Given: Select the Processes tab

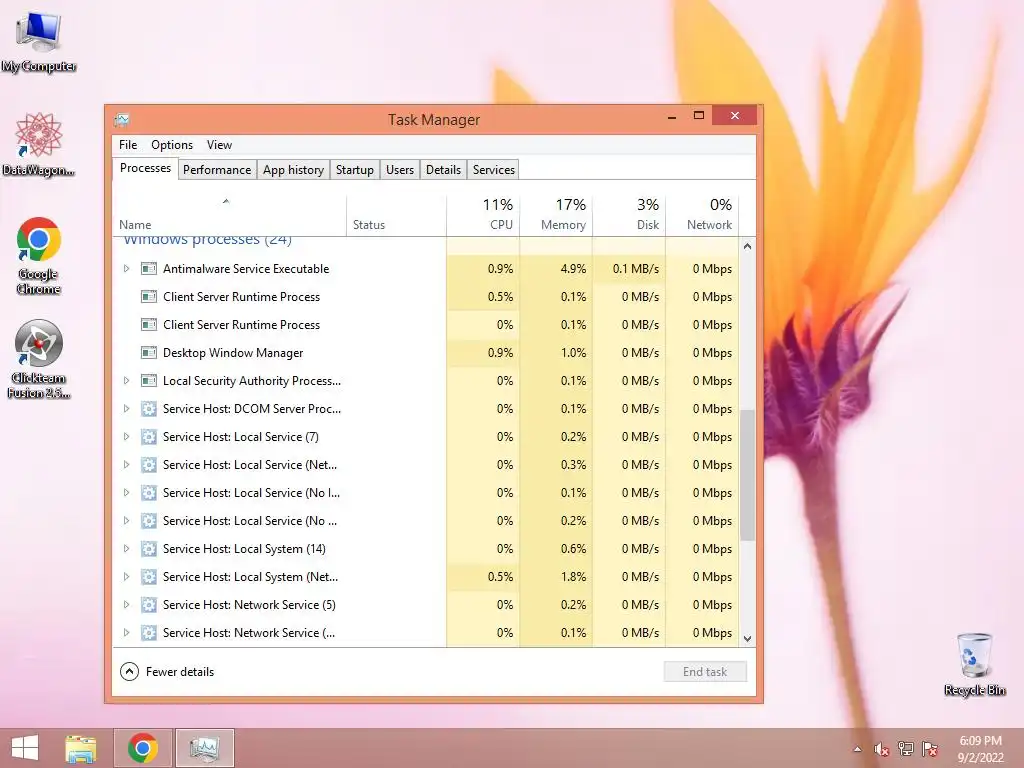Looking at the screenshot, I should coord(146,168).
